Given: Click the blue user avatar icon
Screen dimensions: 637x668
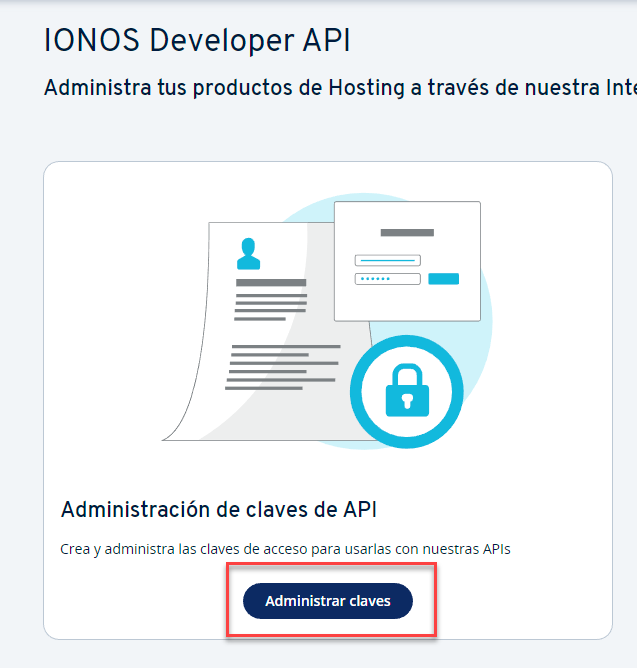Looking at the screenshot, I should coord(248,253).
